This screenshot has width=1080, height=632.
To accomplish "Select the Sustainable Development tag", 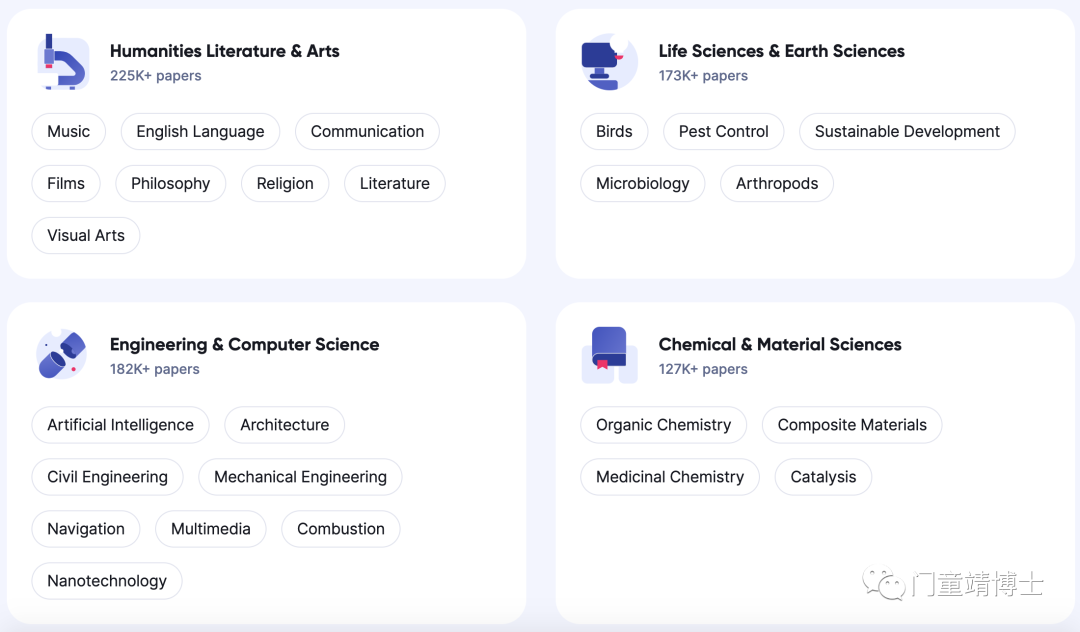I will 907,131.
